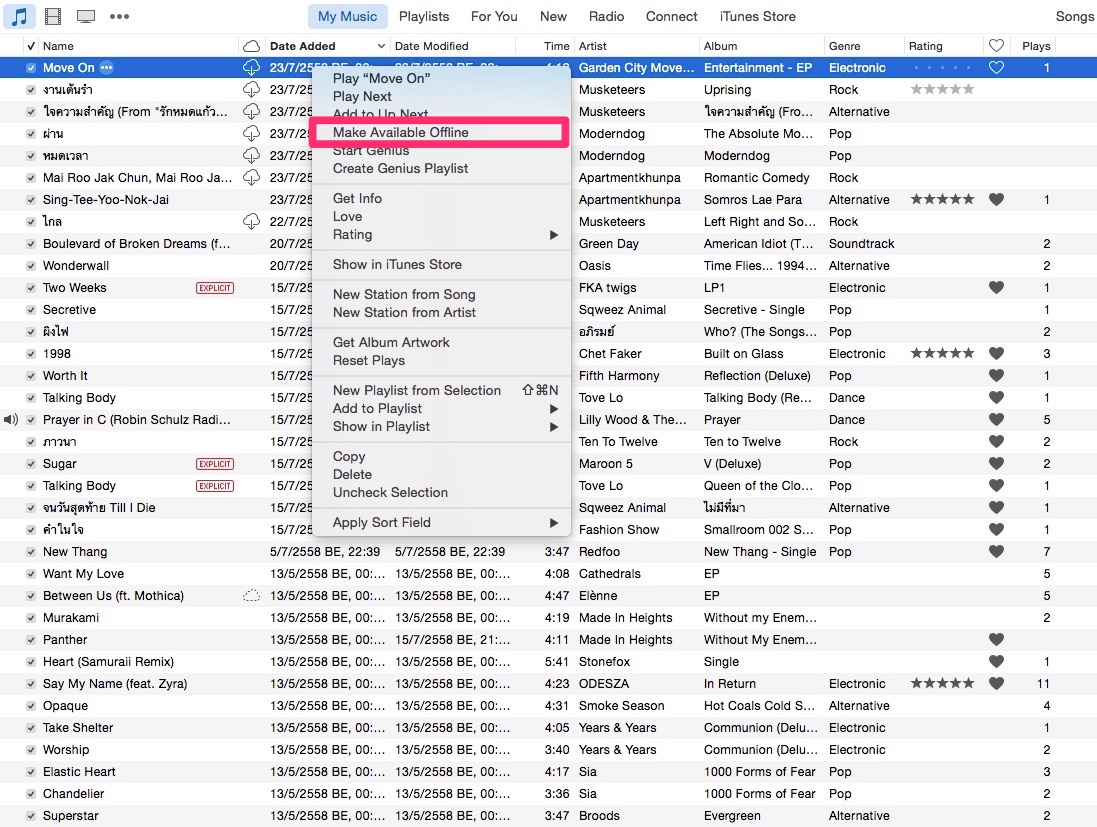Download Mai Roo Jak Chun from iCloud
Image resolution: width=1097 pixels, height=827 pixels.
pyautogui.click(x=251, y=178)
